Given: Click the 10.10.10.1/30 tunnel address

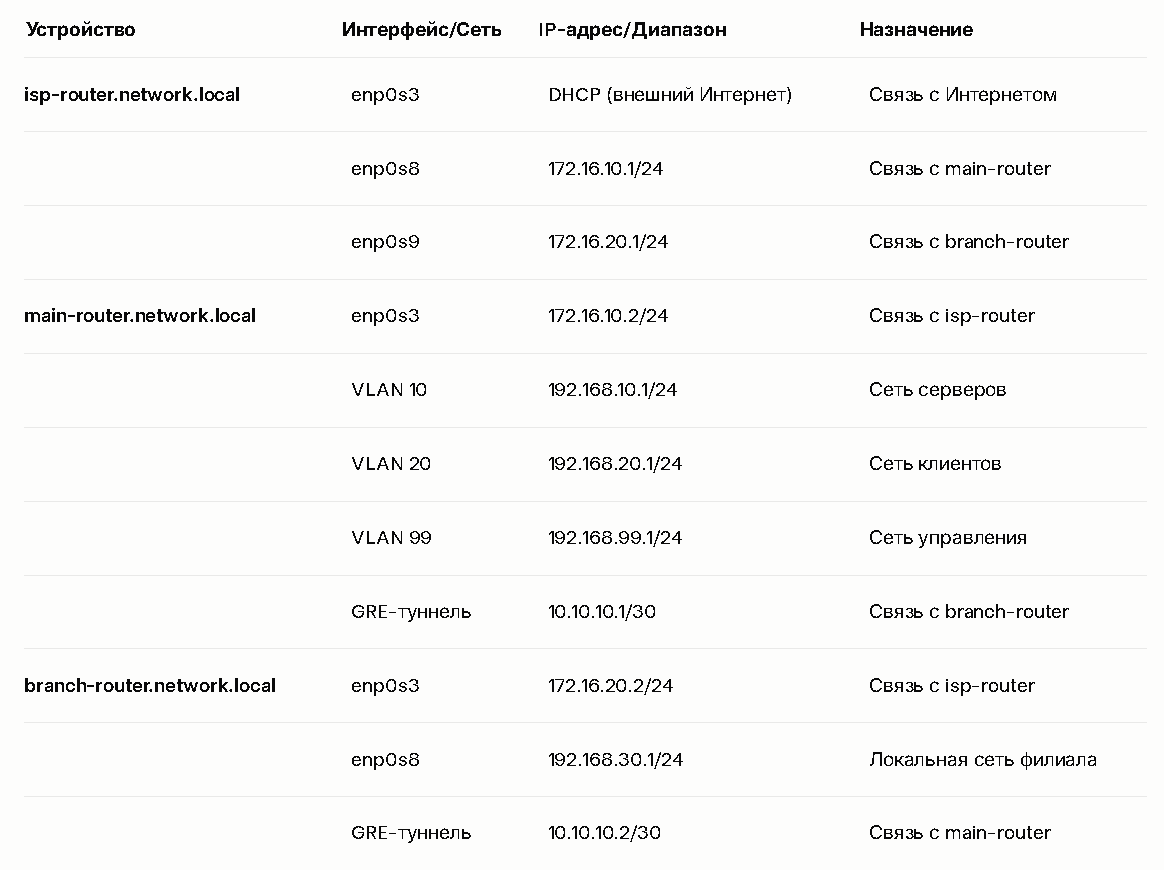Looking at the screenshot, I should (602, 612).
